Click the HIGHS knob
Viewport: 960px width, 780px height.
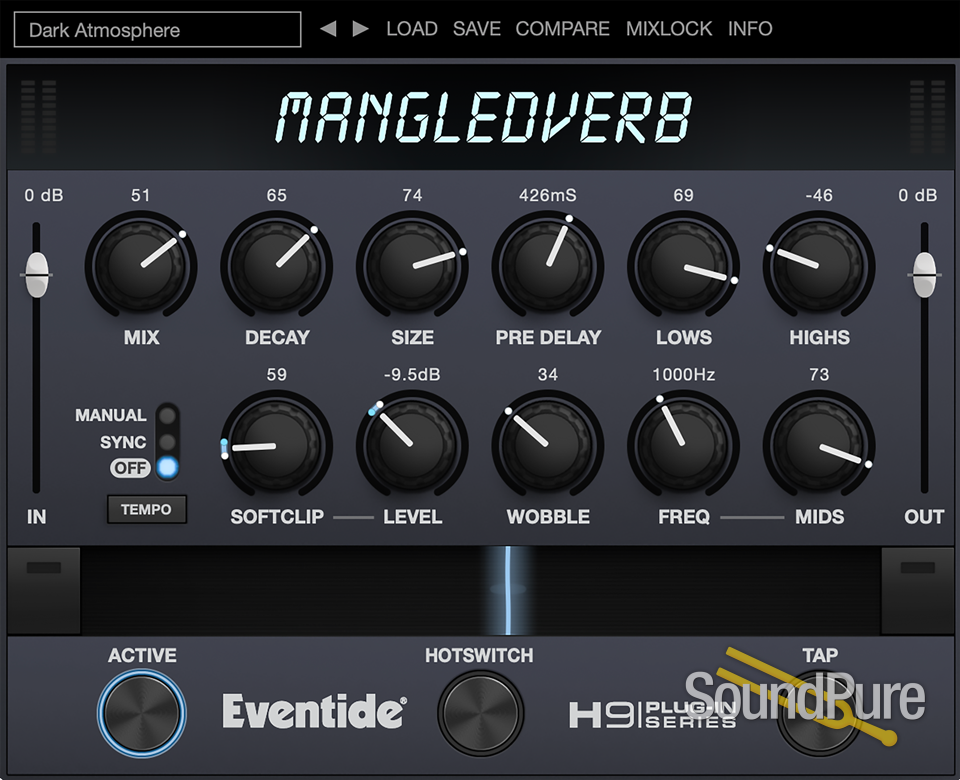click(x=819, y=265)
